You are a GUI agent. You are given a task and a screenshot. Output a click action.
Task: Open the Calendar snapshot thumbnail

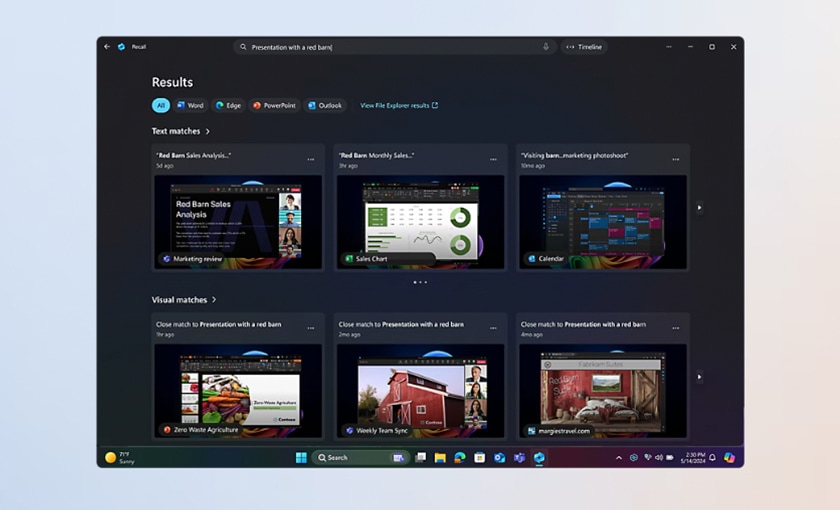click(x=603, y=222)
